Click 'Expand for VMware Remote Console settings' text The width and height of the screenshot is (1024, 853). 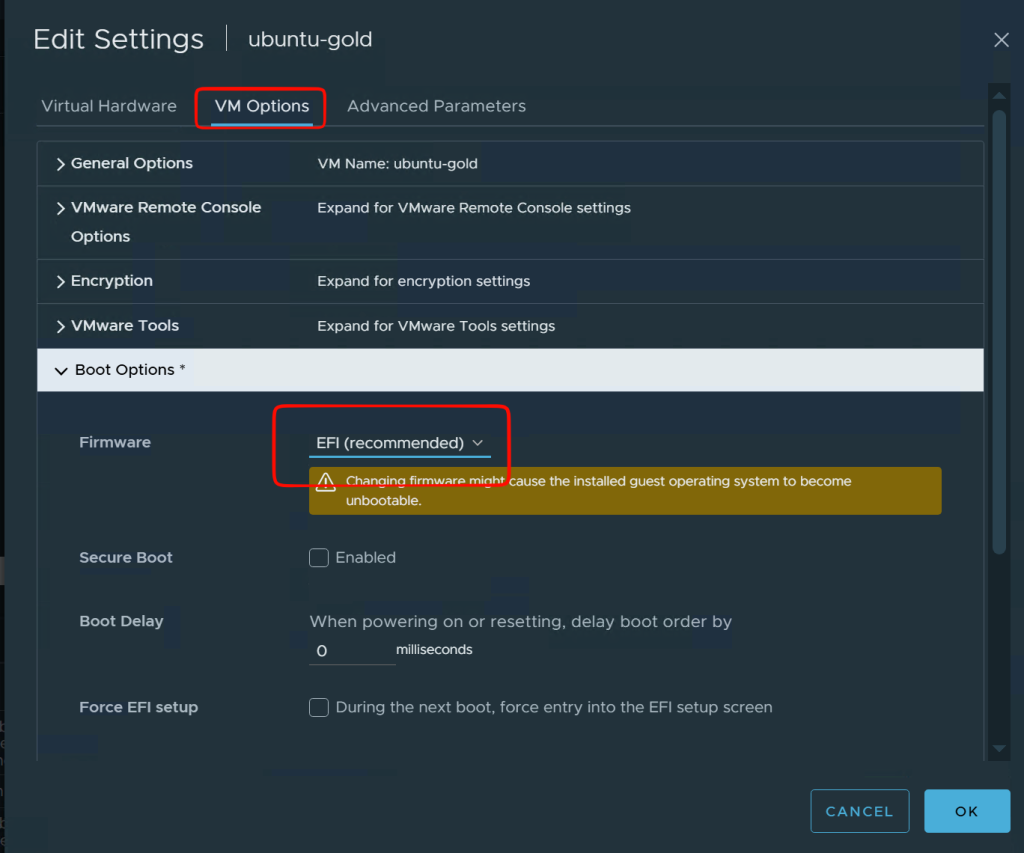[x=474, y=208]
